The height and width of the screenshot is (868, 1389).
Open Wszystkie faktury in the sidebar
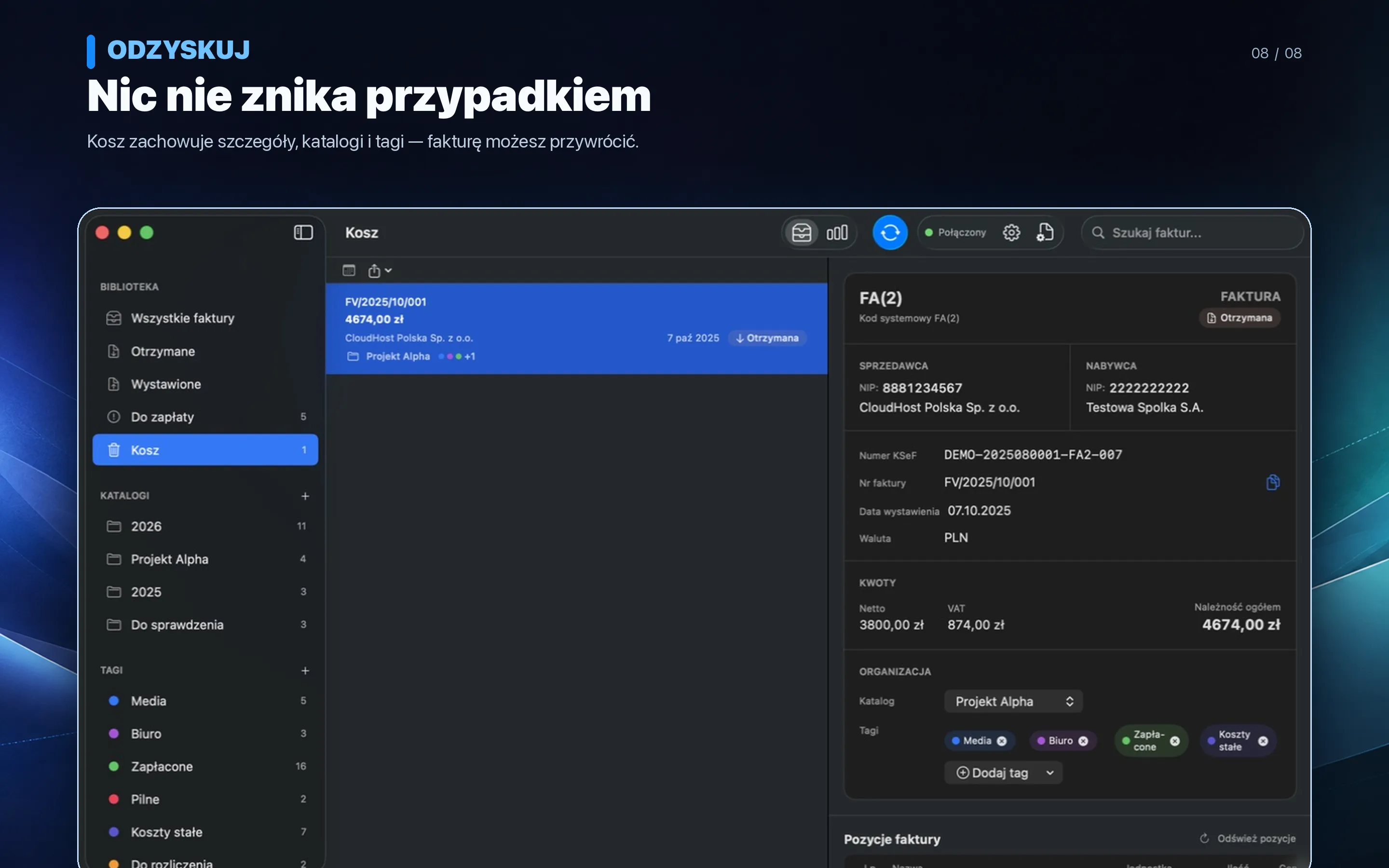pos(205,318)
